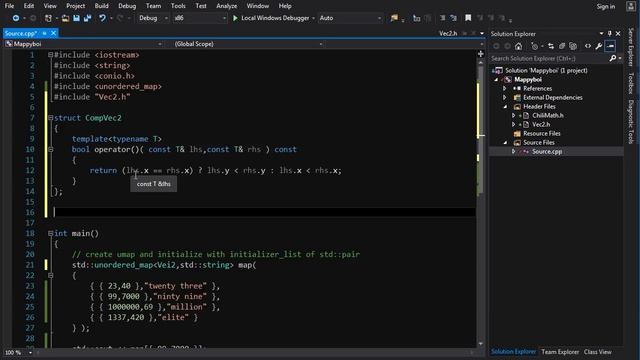The width and height of the screenshot is (640, 360).
Task: Click the editor scroll-down arrow
Action: point(480,344)
